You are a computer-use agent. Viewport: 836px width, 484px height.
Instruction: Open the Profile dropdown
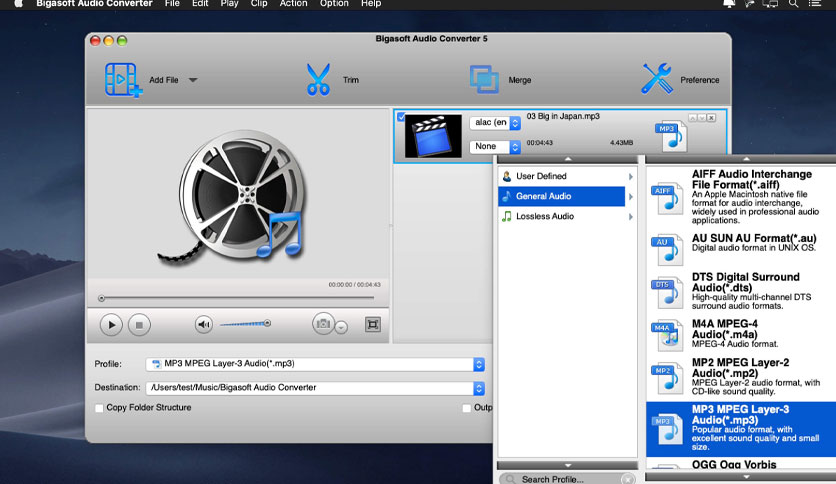pos(315,364)
